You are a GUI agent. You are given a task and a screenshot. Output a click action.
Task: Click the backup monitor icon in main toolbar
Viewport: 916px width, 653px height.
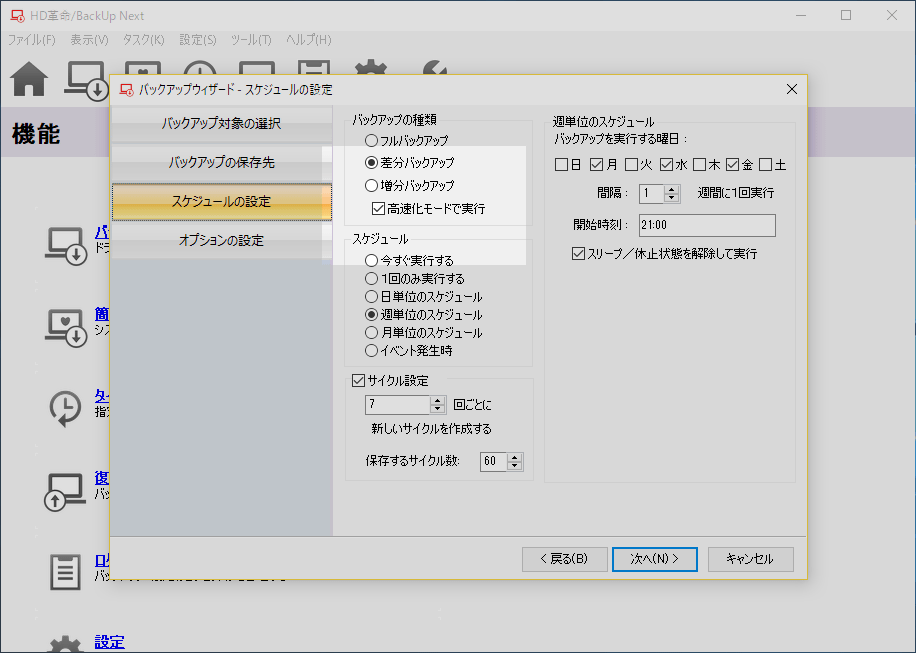[86, 80]
